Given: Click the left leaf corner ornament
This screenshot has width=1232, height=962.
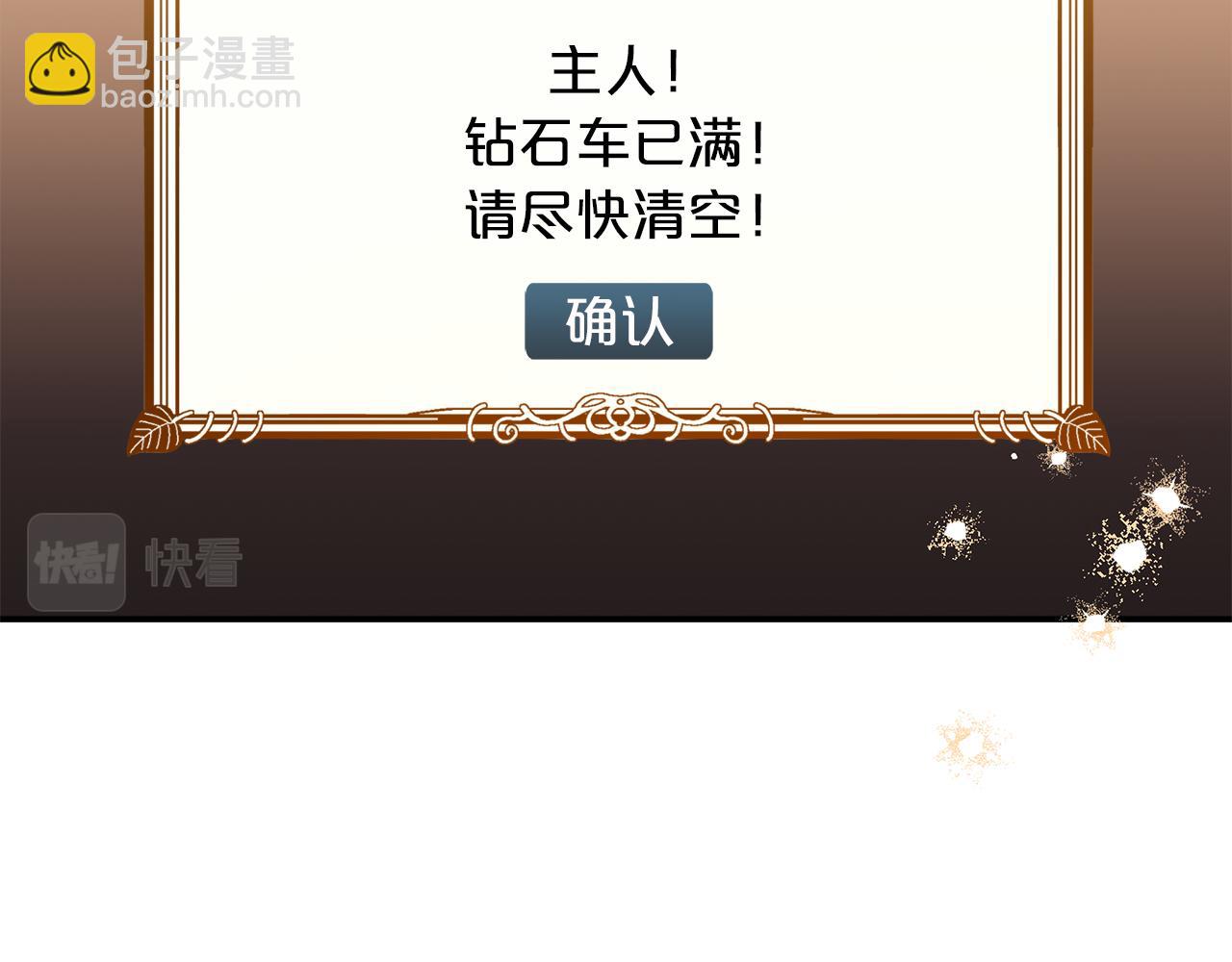Looking at the screenshot, I should (154, 429).
